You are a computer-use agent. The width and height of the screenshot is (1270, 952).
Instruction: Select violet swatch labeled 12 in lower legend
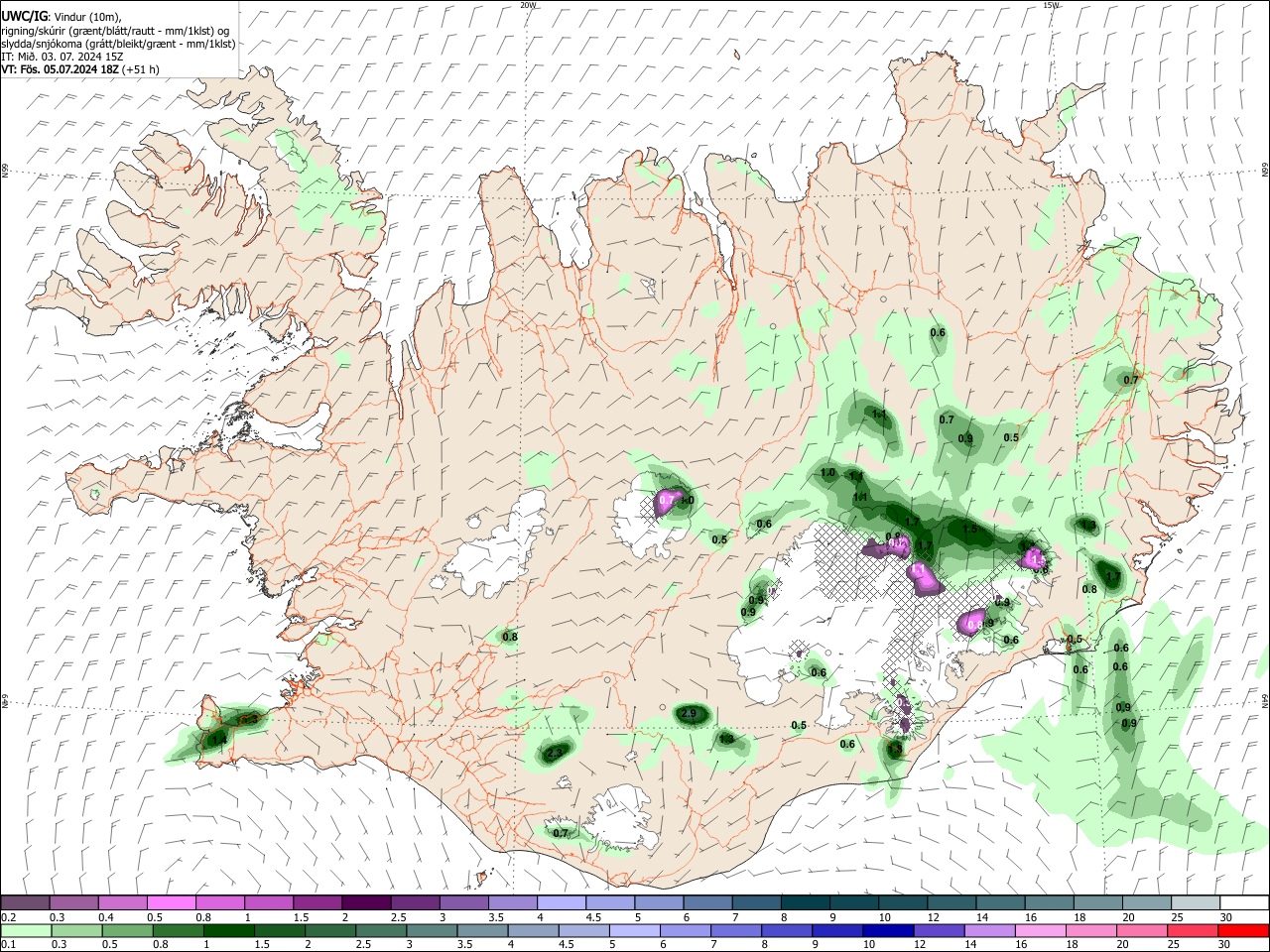point(940,930)
